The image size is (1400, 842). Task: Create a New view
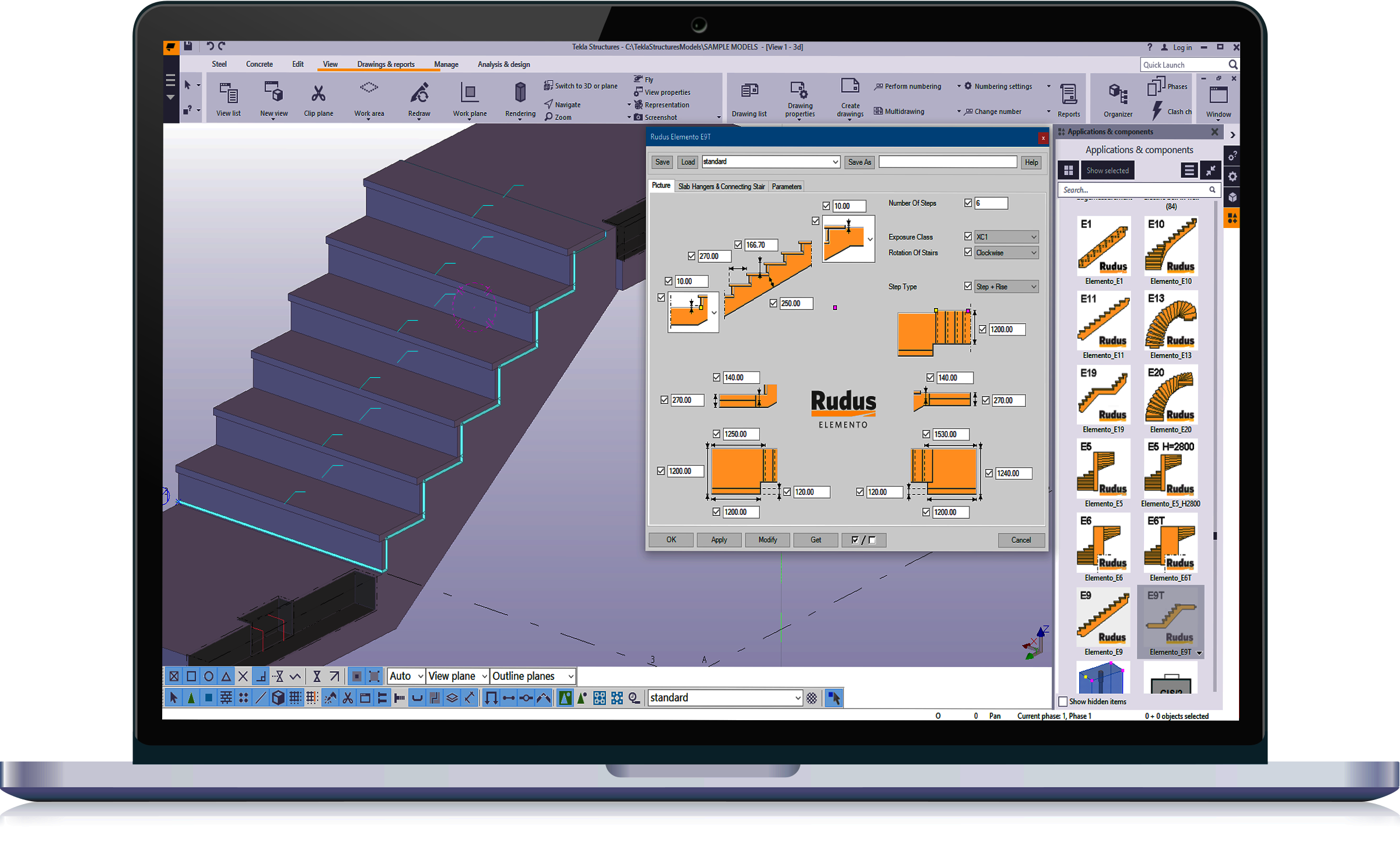274,99
